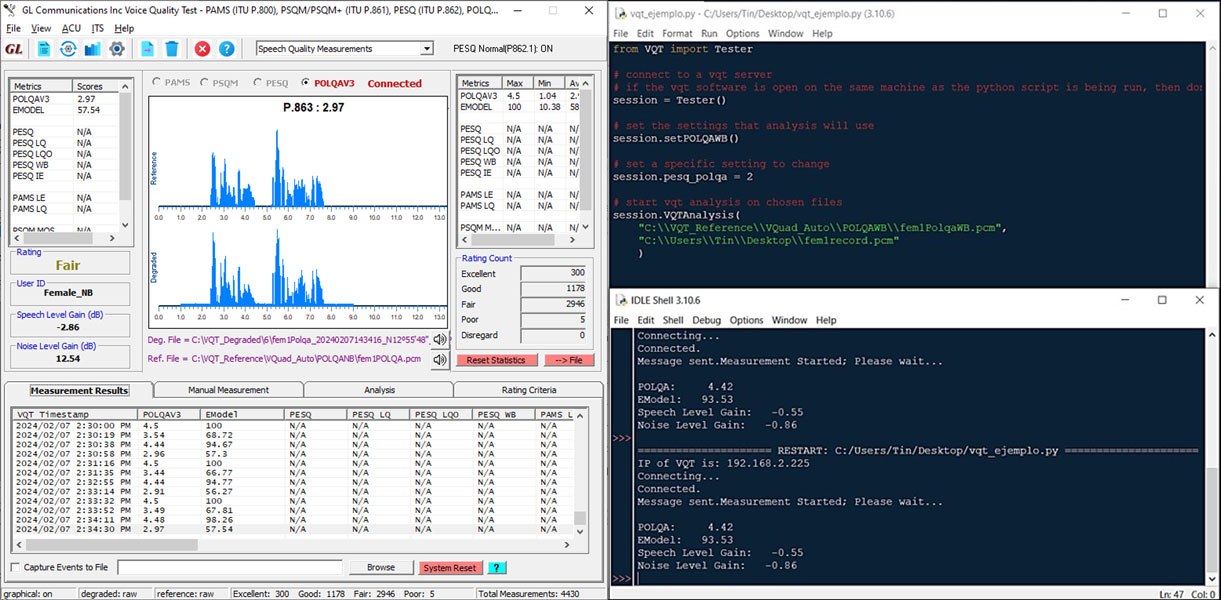Click EModel value 98.26 in results table
The height and width of the screenshot is (600, 1221).
coord(219,519)
